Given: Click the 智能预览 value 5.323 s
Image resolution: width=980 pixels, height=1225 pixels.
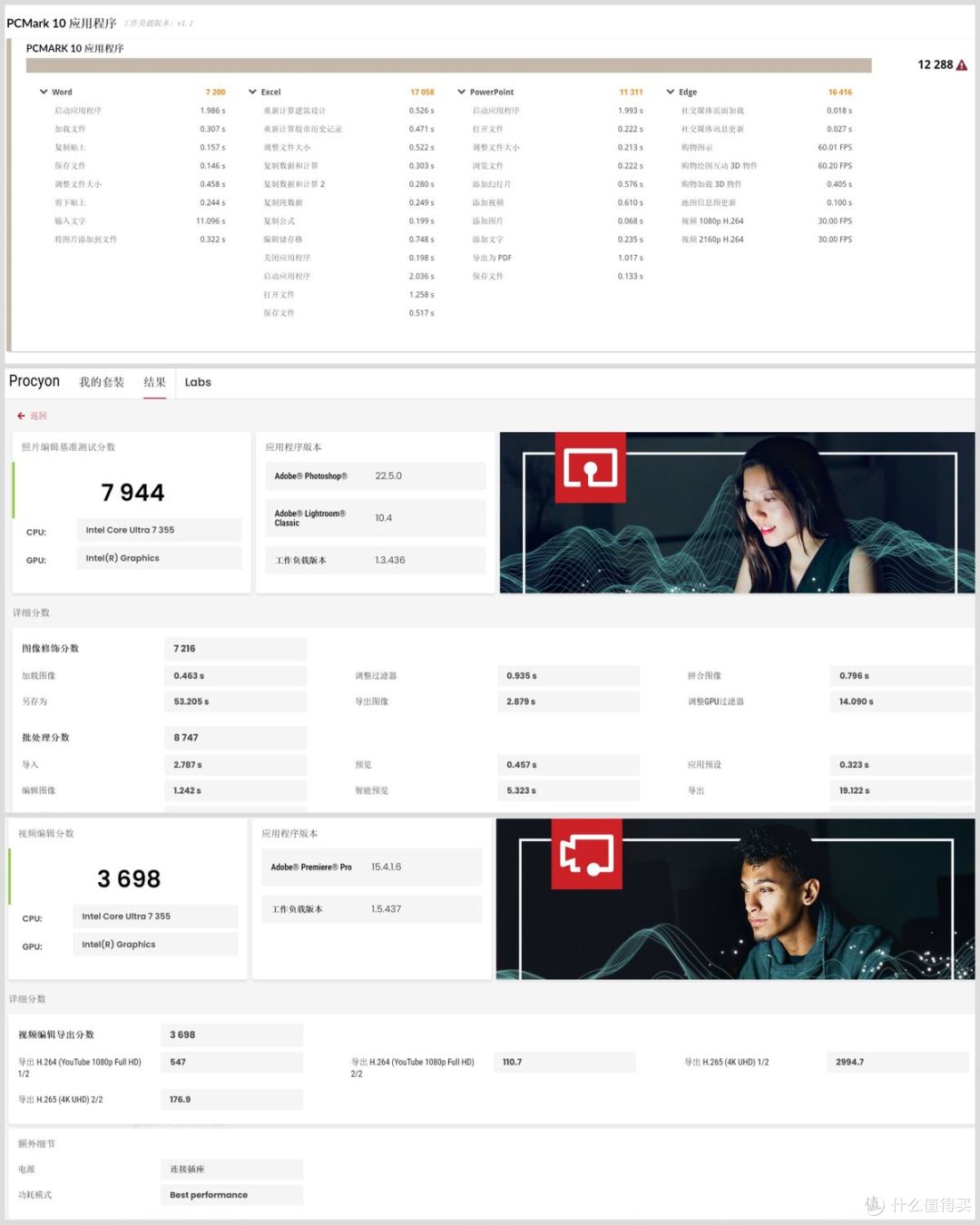Looking at the screenshot, I should pyautogui.click(x=568, y=790).
